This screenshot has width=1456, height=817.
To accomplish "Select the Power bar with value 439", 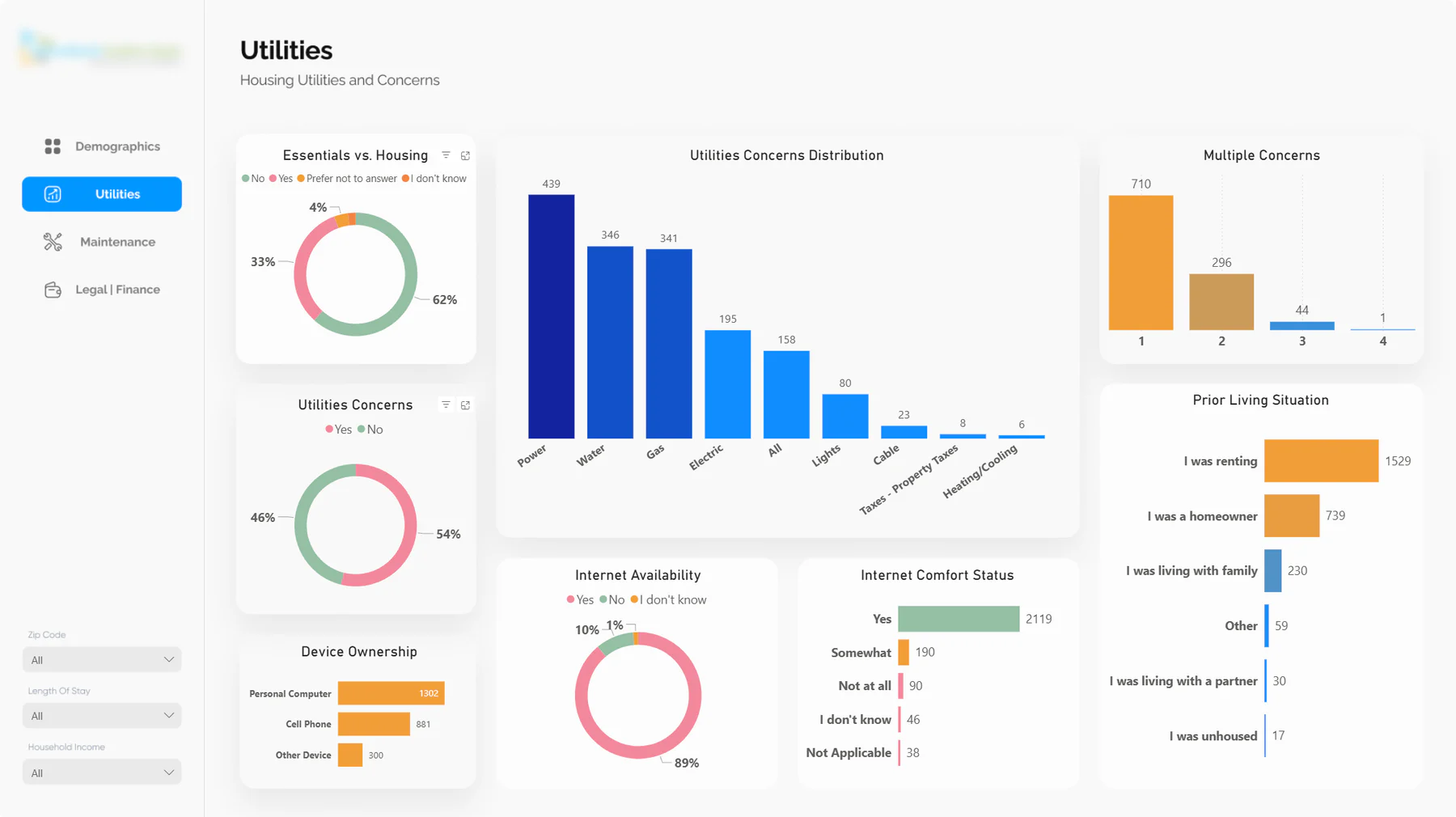I will 552,316.
